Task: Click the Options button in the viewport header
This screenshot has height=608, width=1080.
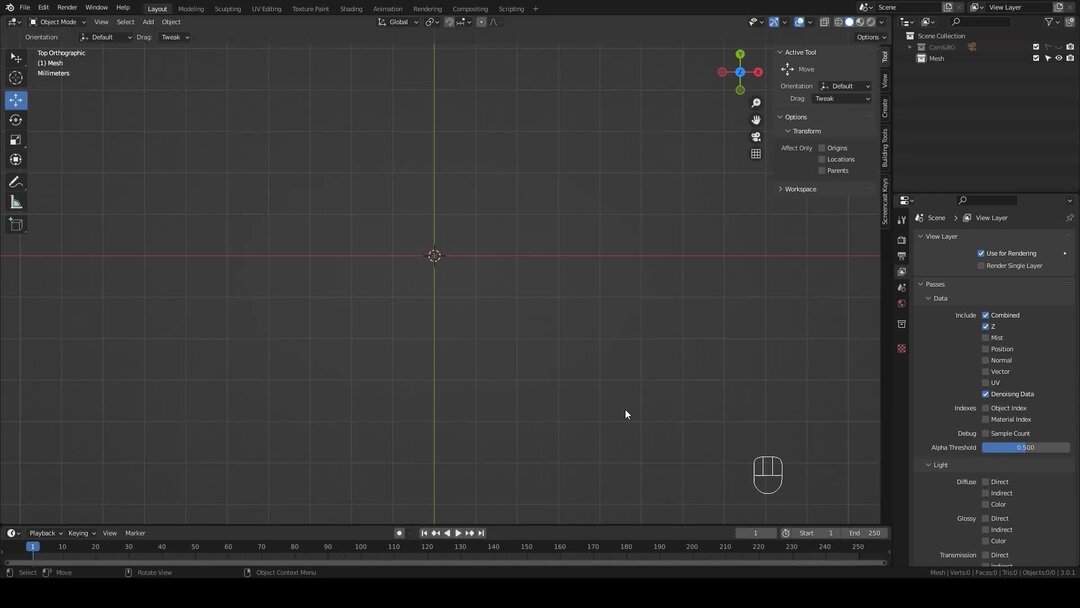Action: click(870, 36)
